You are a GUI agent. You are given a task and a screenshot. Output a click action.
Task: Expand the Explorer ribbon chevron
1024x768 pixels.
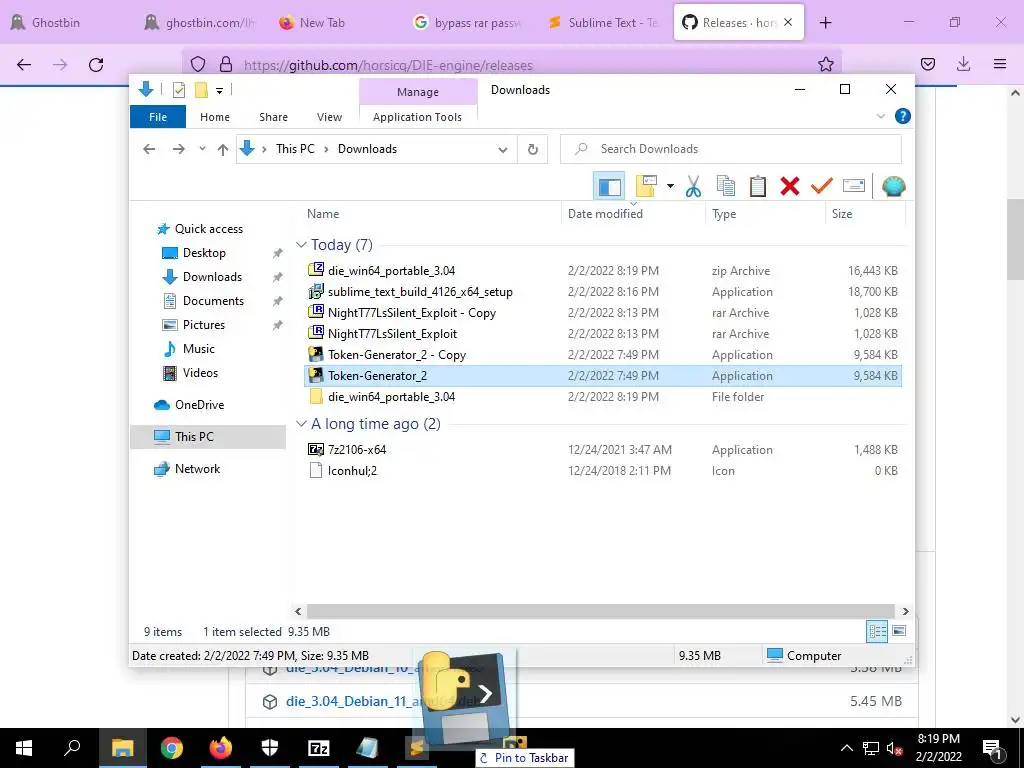tap(880, 116)
